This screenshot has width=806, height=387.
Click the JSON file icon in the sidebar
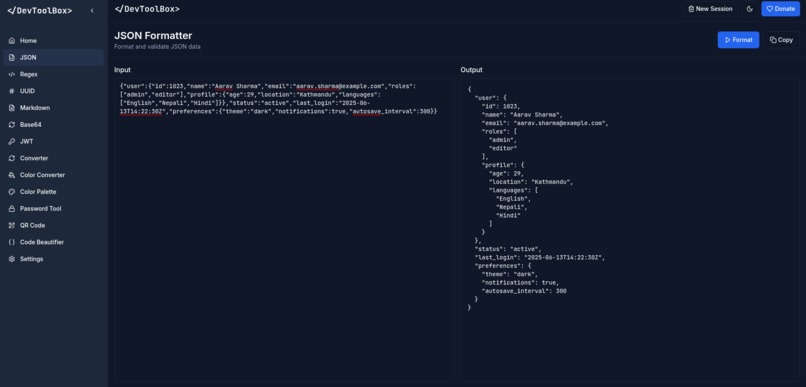coord(12,58)
